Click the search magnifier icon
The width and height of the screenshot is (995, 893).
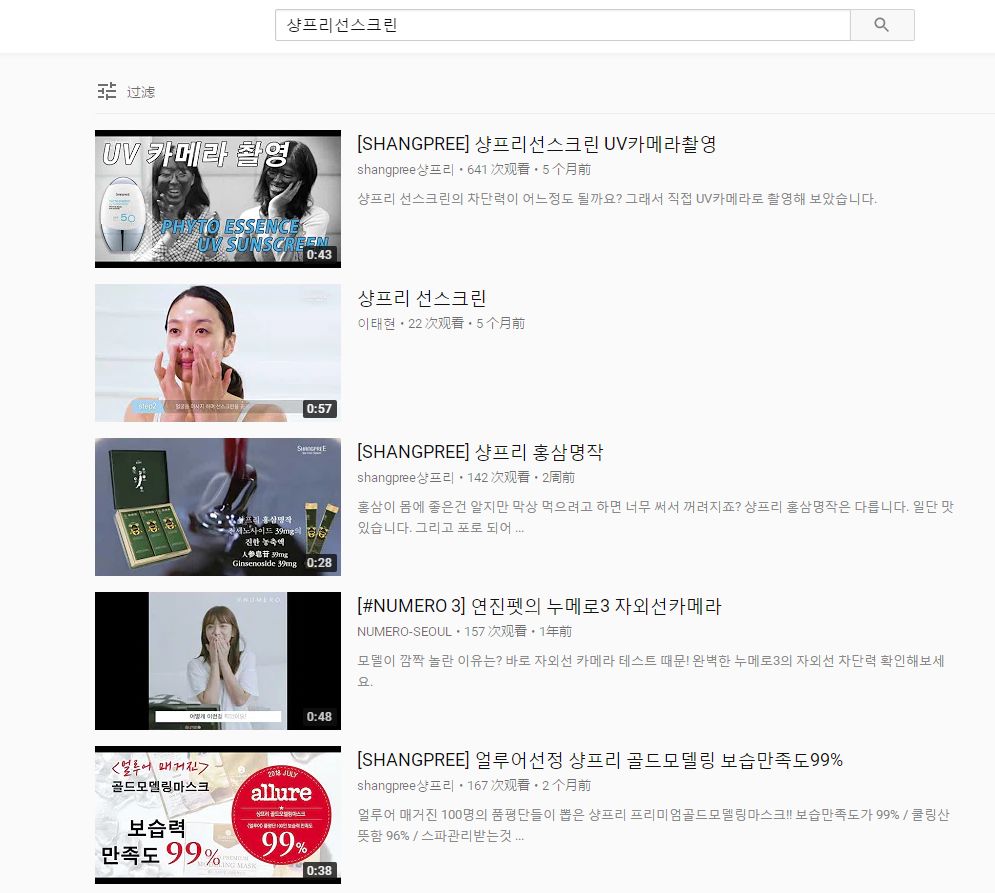[x=881, y=25]
